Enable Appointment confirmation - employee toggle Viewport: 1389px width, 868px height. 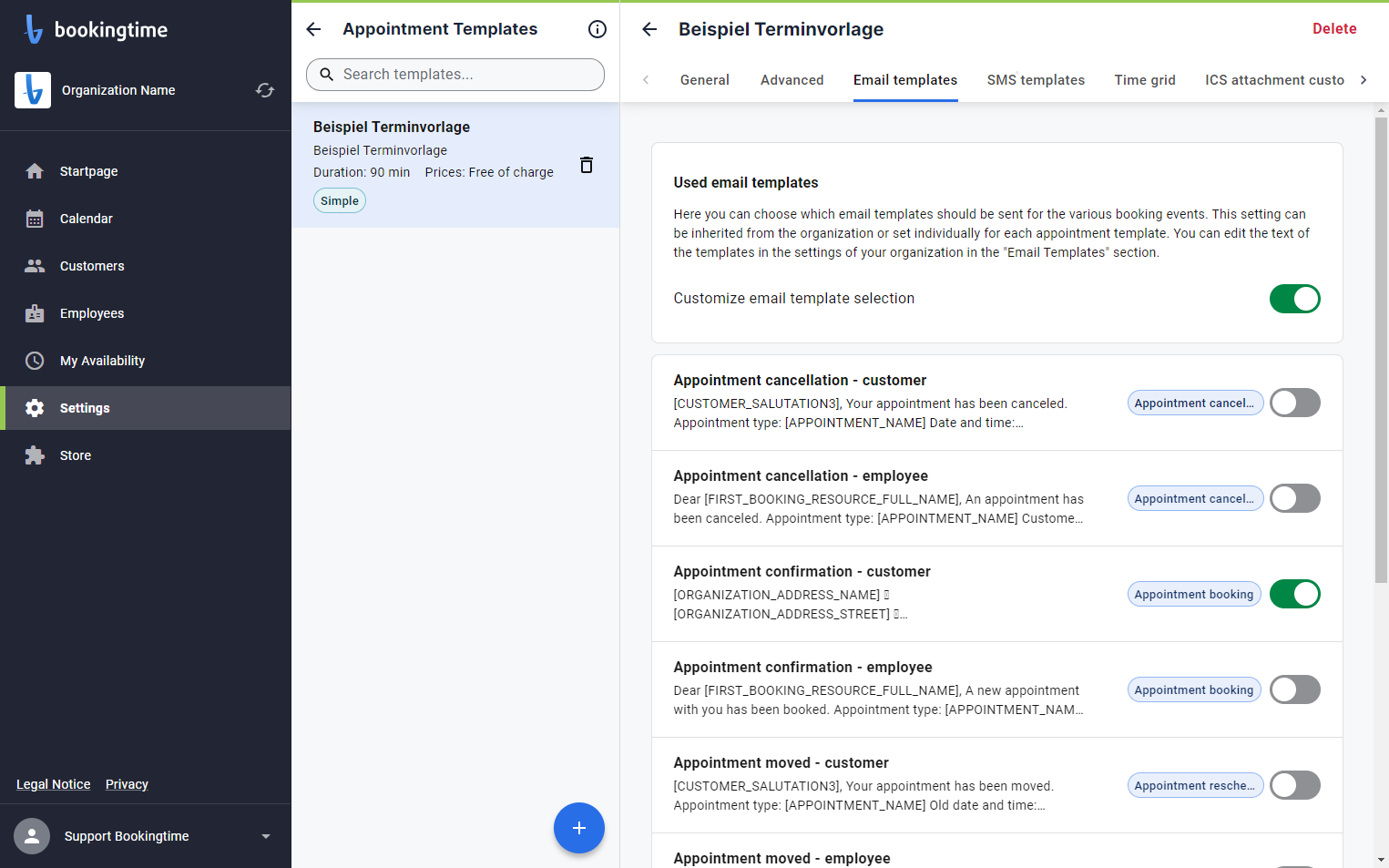[1294, 689]
